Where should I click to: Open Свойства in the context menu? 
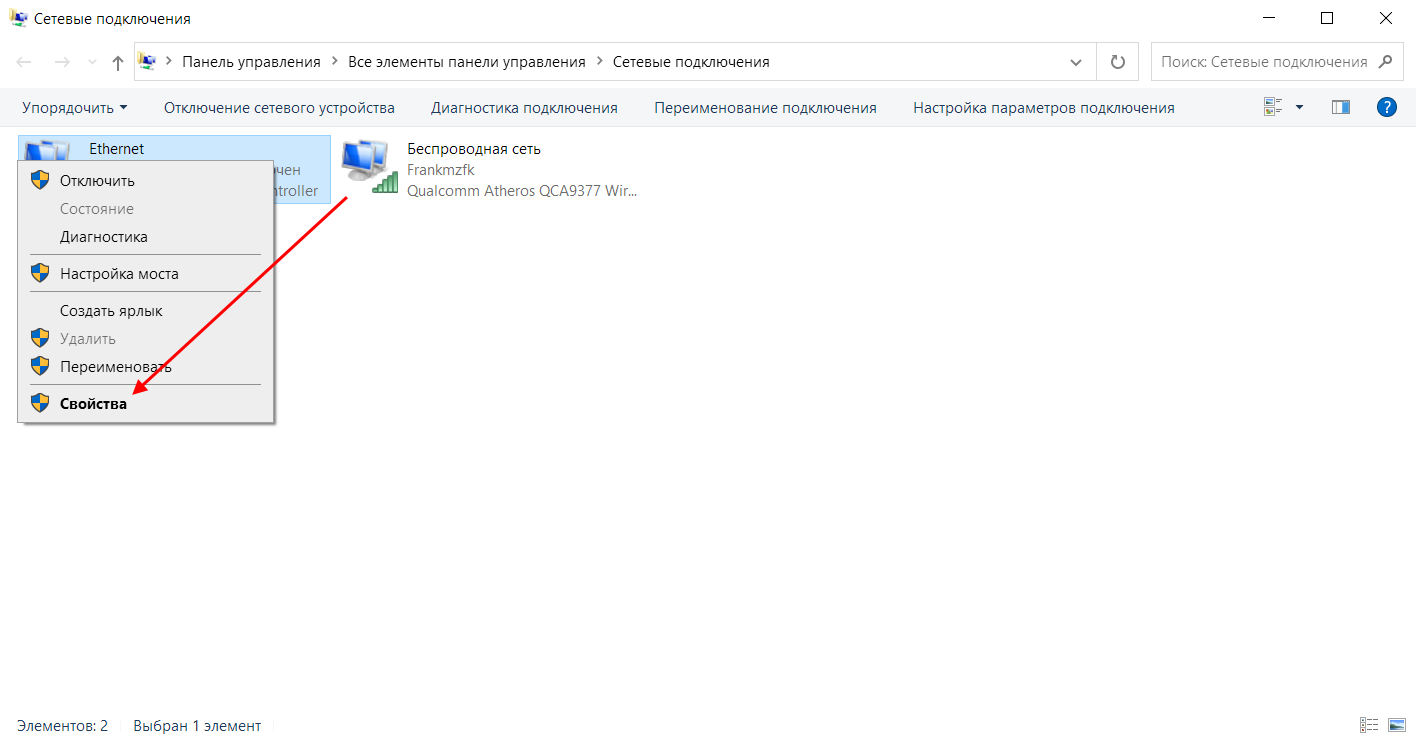click(x=146, y=404)
